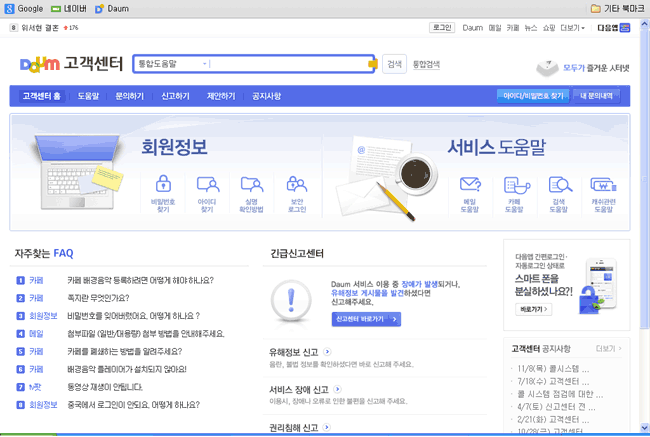Open the 2/21(화) 고객센터 notice
The width and height of the screenshot is (650, 437).
pos(553,420)
